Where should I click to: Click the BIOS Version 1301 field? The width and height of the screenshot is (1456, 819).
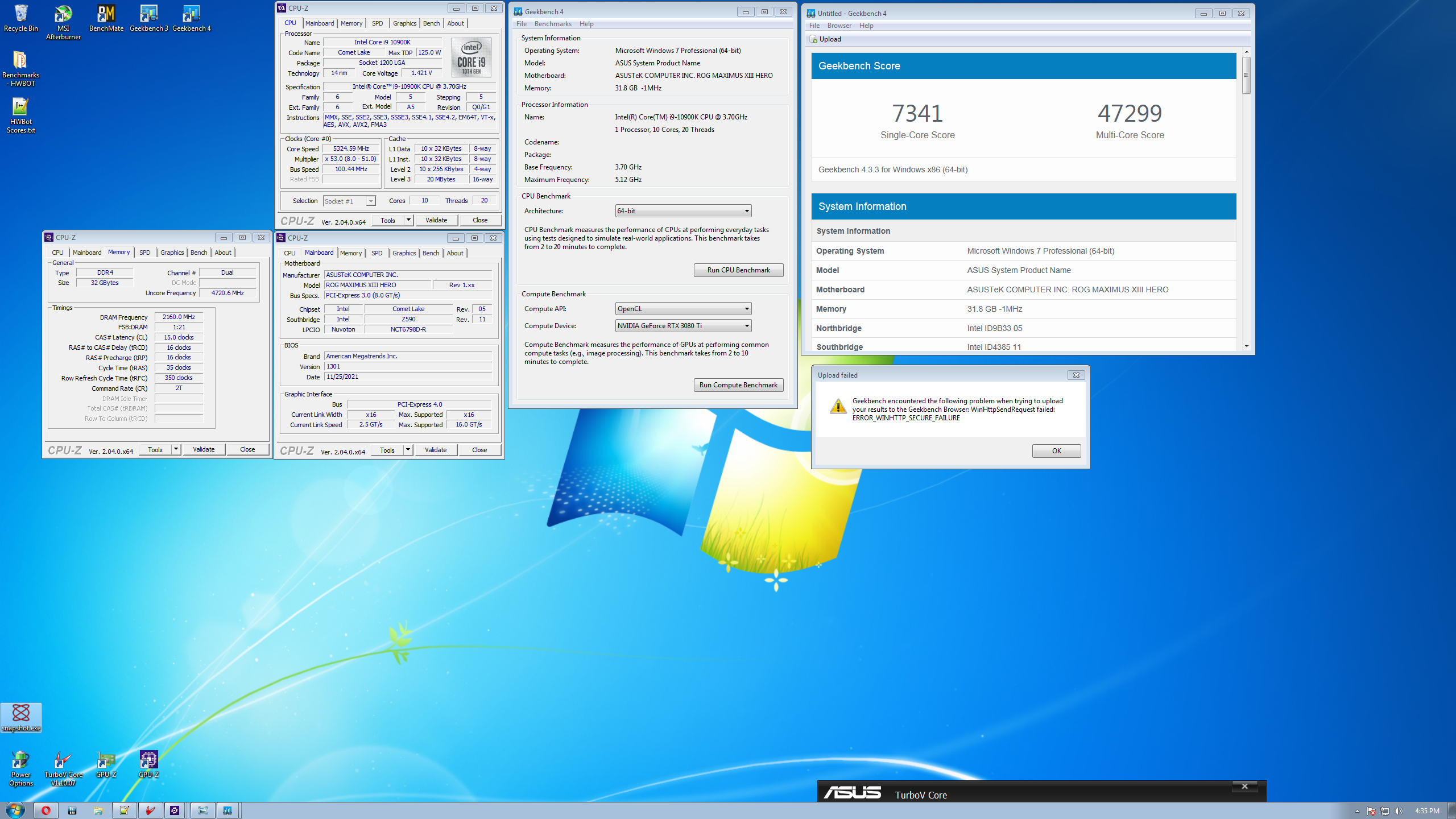(408, 367)
